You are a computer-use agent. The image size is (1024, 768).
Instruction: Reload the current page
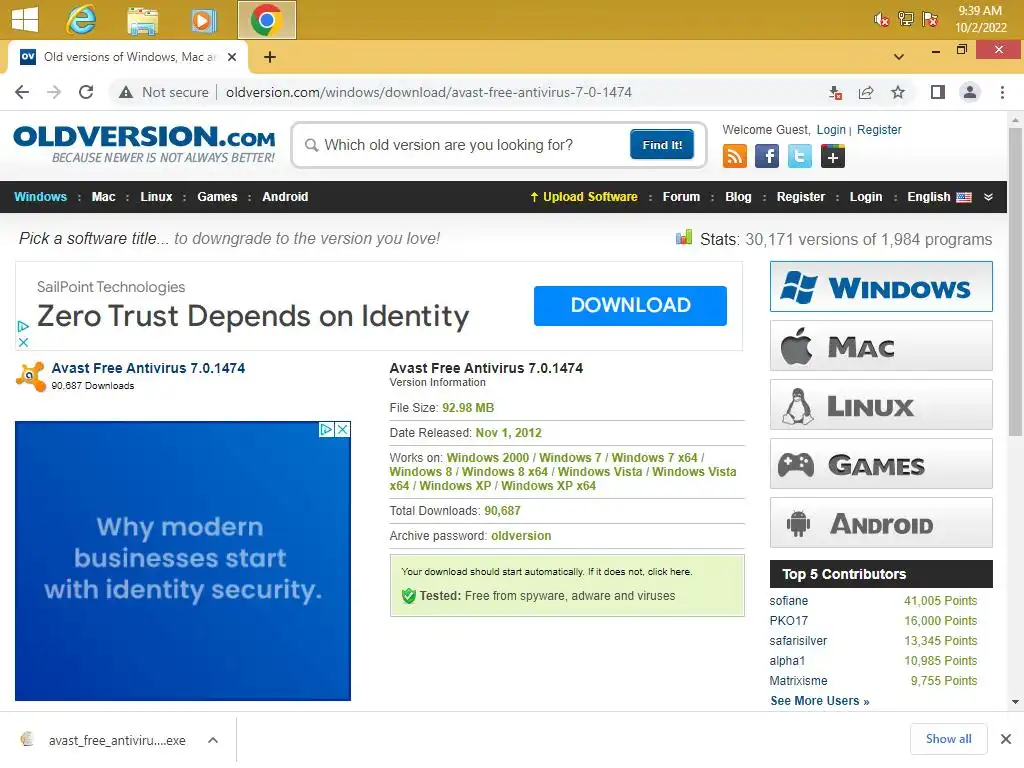(x=86, y=92)
